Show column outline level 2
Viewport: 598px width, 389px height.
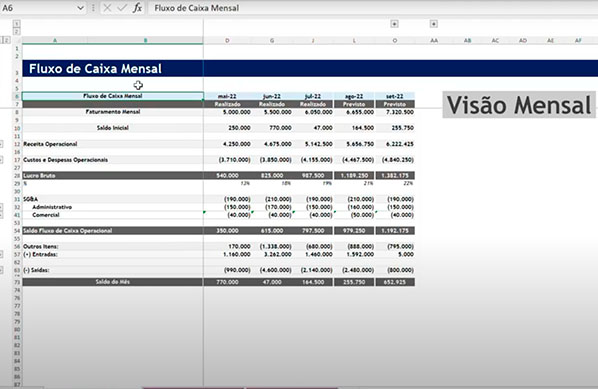[x=16, y=31]
